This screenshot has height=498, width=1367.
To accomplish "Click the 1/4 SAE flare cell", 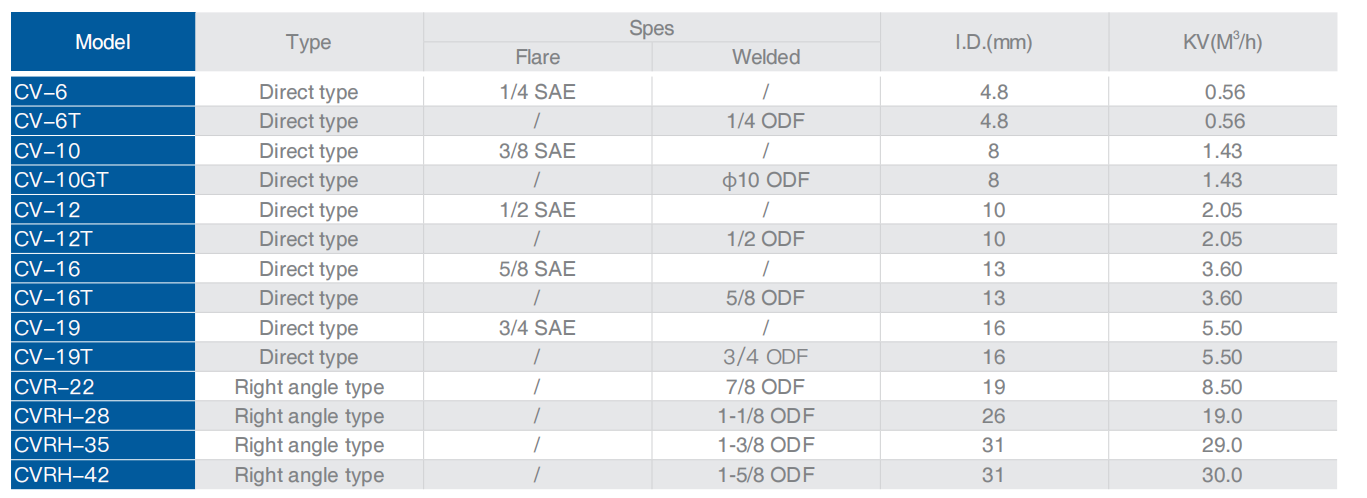I will [x=537, y=92].
